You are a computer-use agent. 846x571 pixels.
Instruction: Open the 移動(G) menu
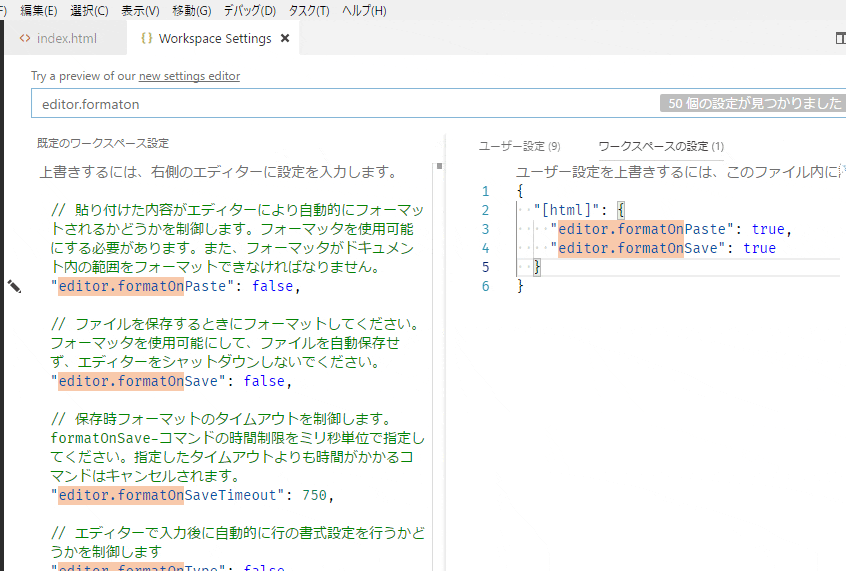click(192, 11)
